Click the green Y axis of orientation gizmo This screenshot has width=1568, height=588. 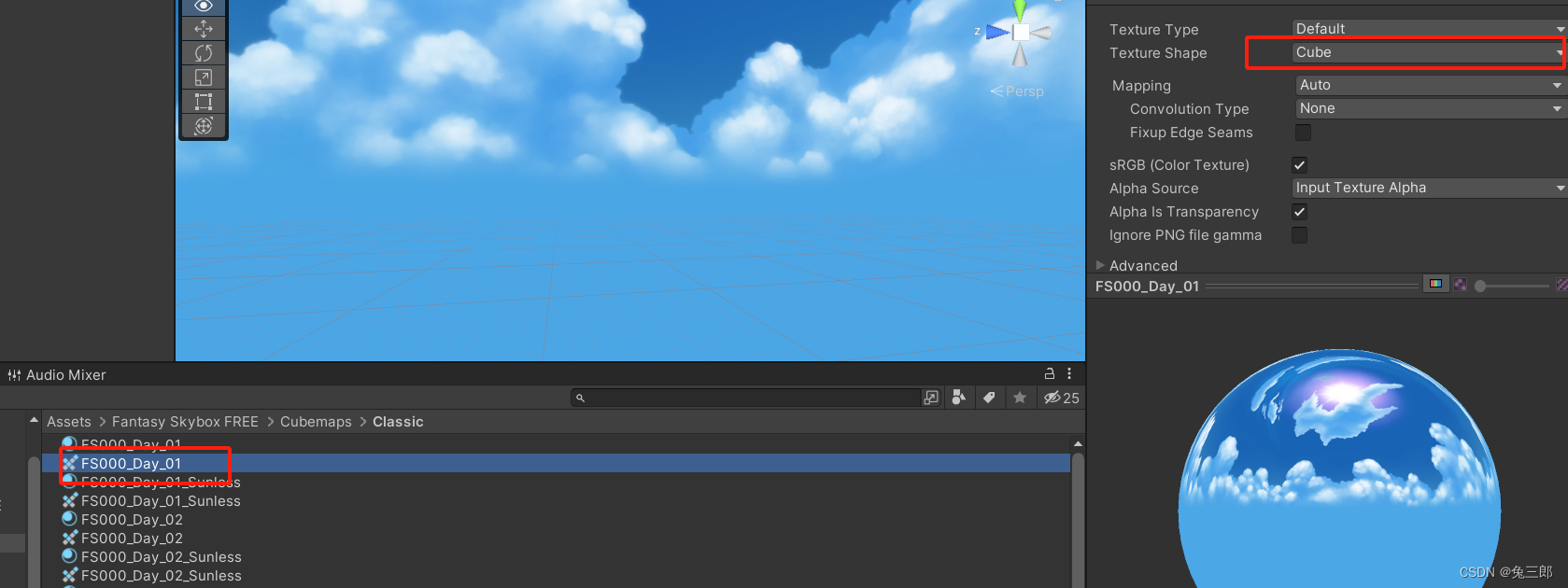click(1020, 9)
